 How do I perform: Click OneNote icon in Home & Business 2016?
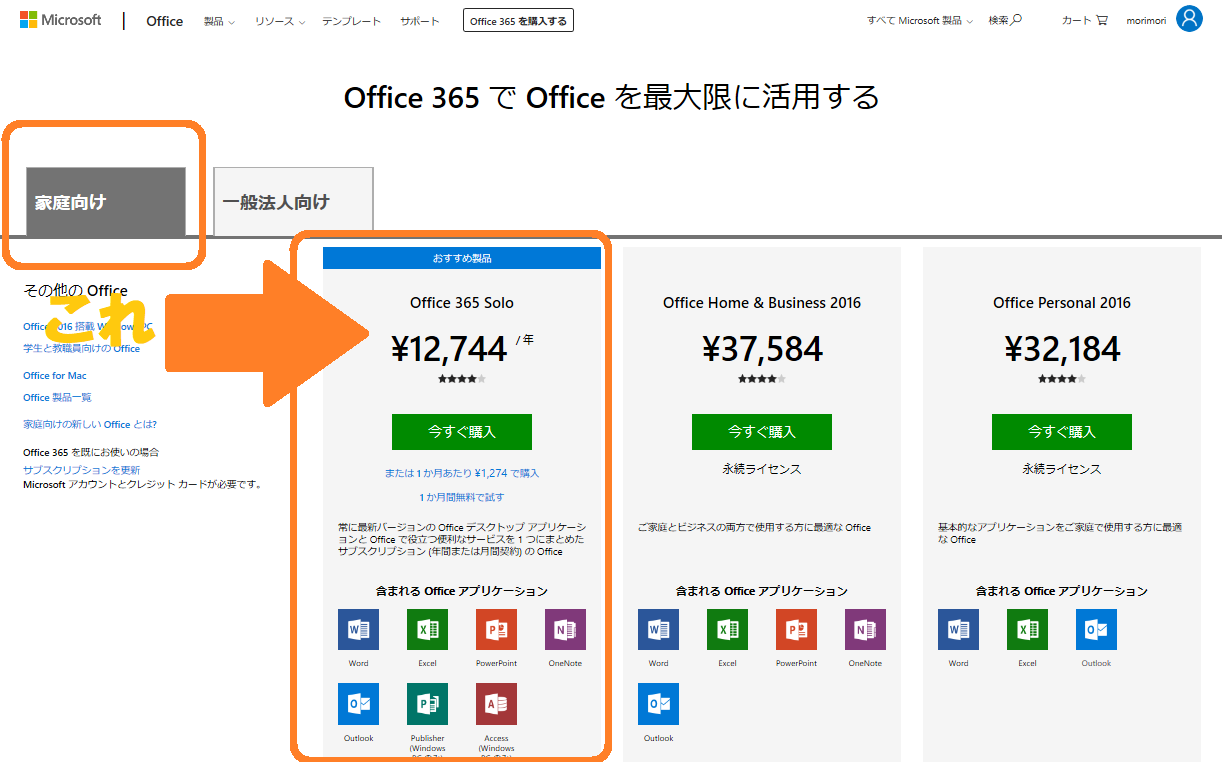865,629
